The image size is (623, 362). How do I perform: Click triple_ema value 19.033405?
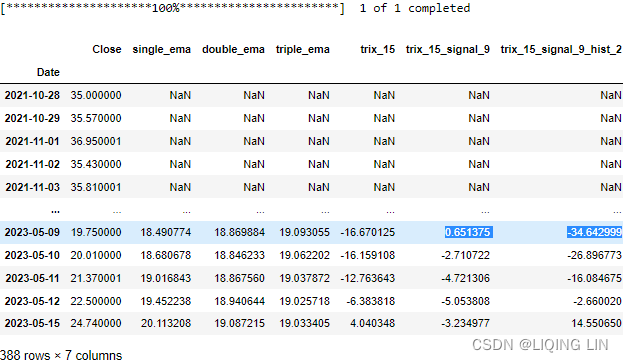coord(304,323)
